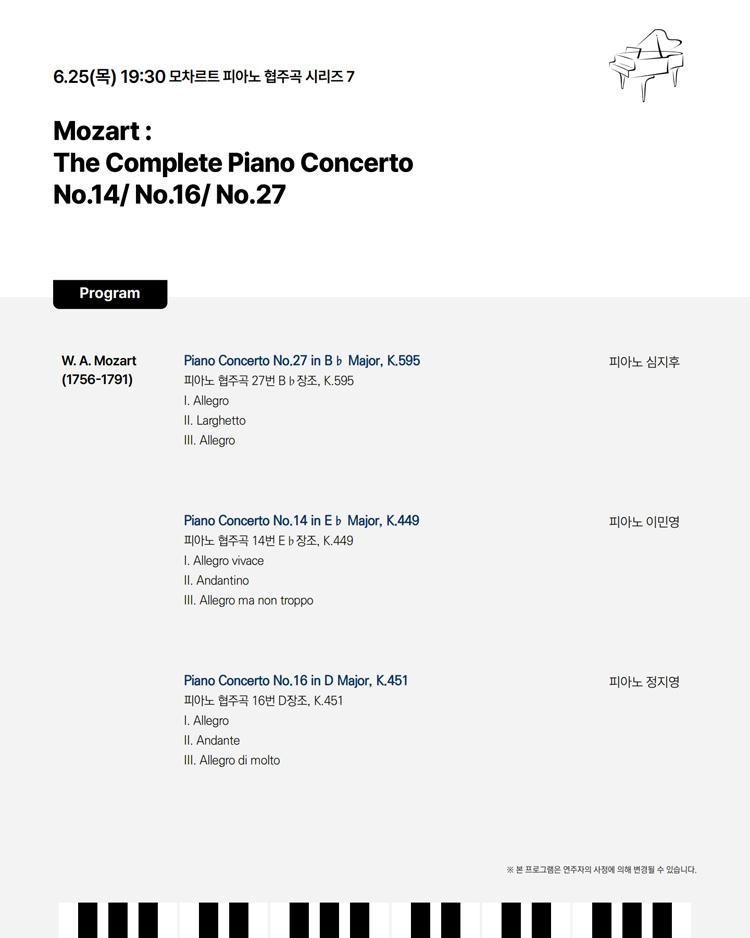This screenshot has width=750, height=938.
Task: Open Piano Concerto No.27 in B♭ Major heading
Action: (301, 361)
